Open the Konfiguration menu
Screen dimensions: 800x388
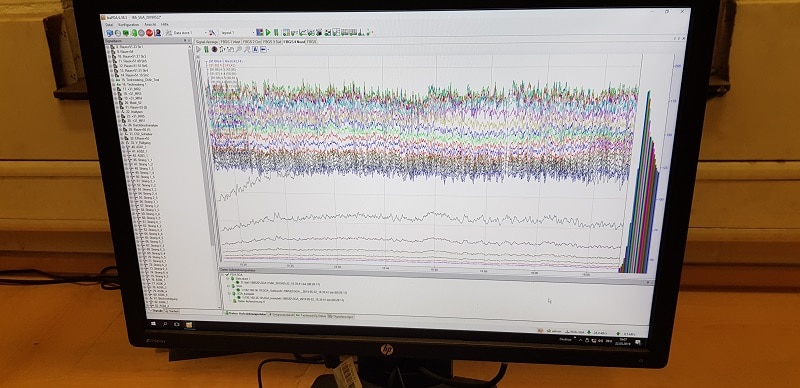[x=129, y=24]
